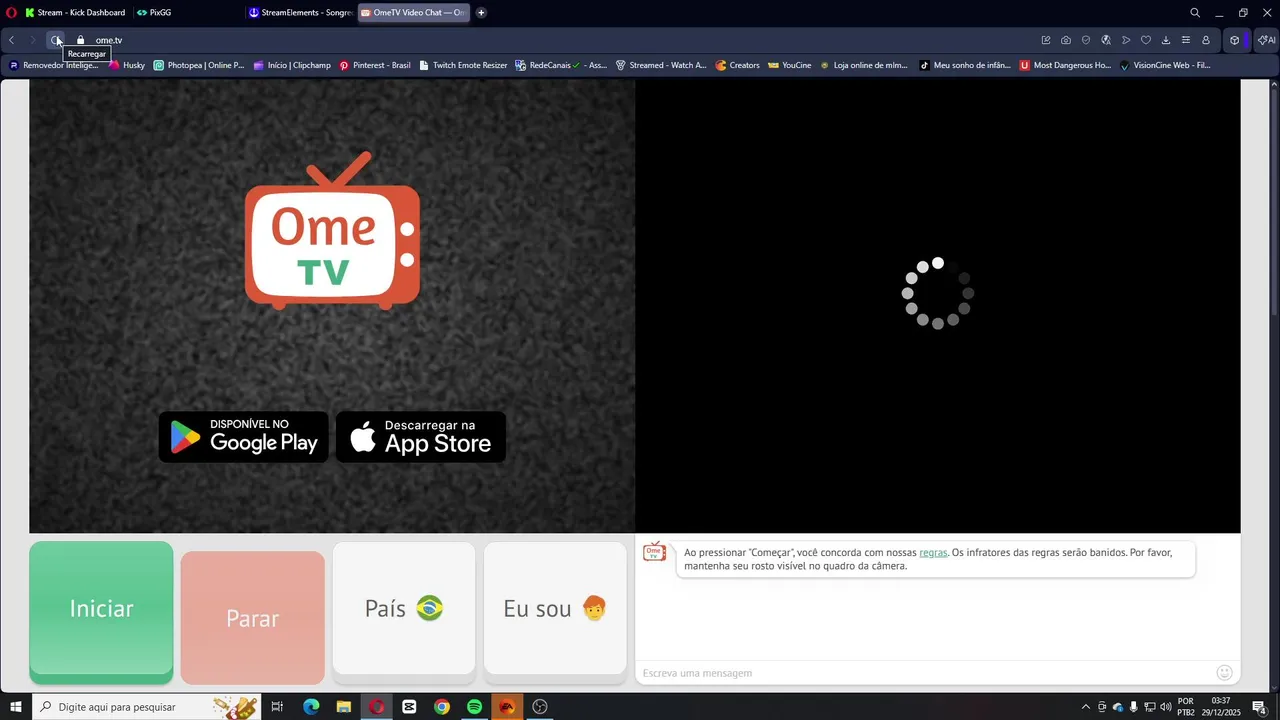The image size is (1280, 720).
Task: Click the Windows Start button
Action: tap(15, 707)
